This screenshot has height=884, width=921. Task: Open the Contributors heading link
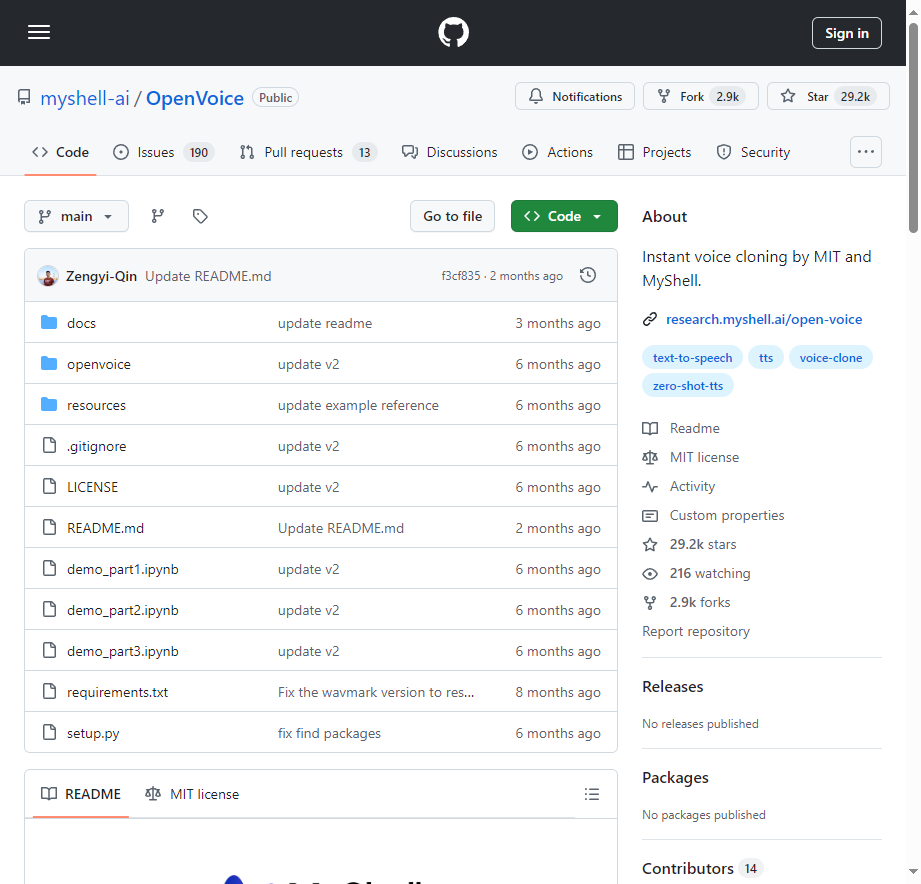coord(701,869)
